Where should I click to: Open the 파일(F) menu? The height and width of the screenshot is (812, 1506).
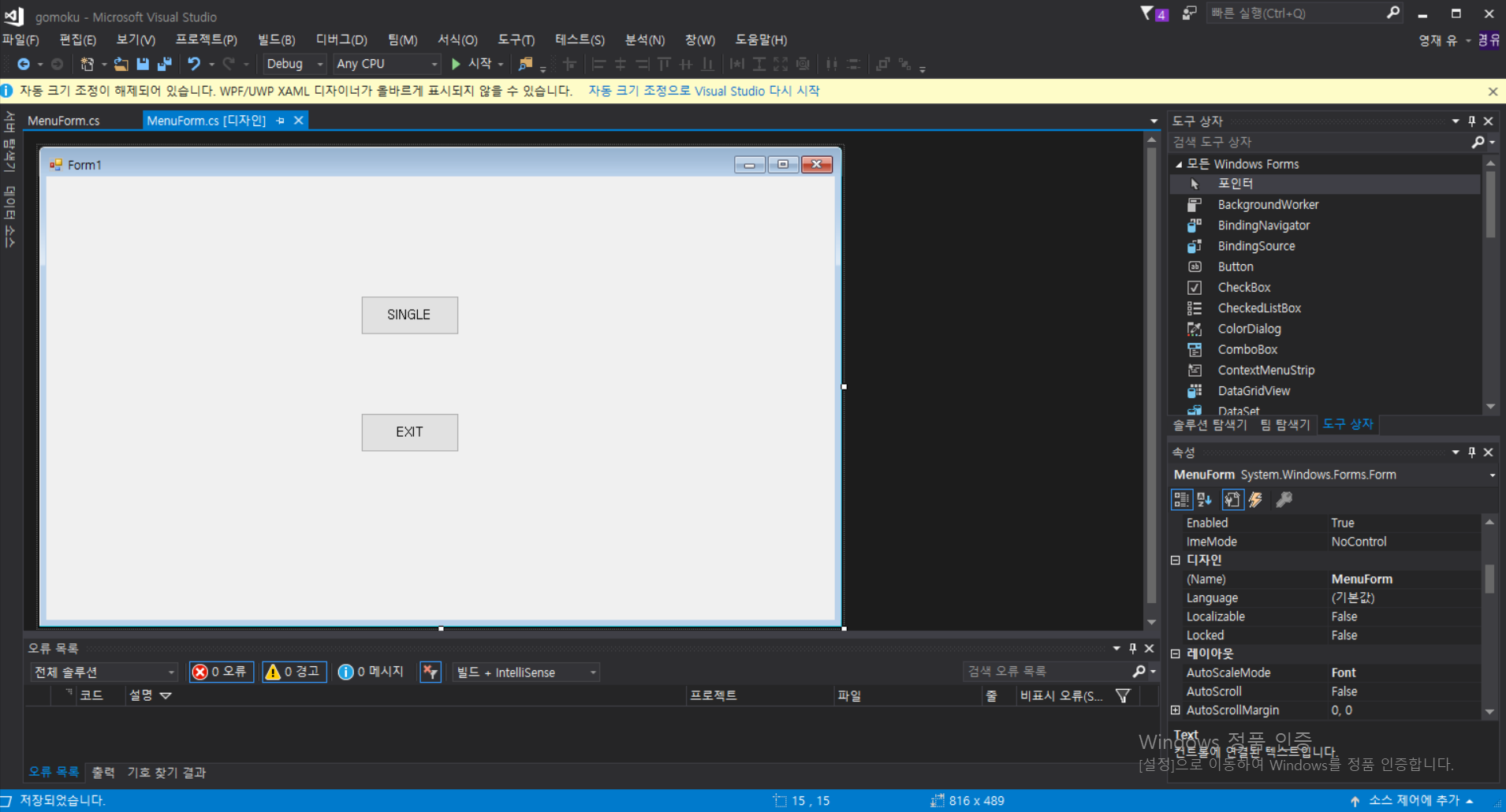[21, 39]
